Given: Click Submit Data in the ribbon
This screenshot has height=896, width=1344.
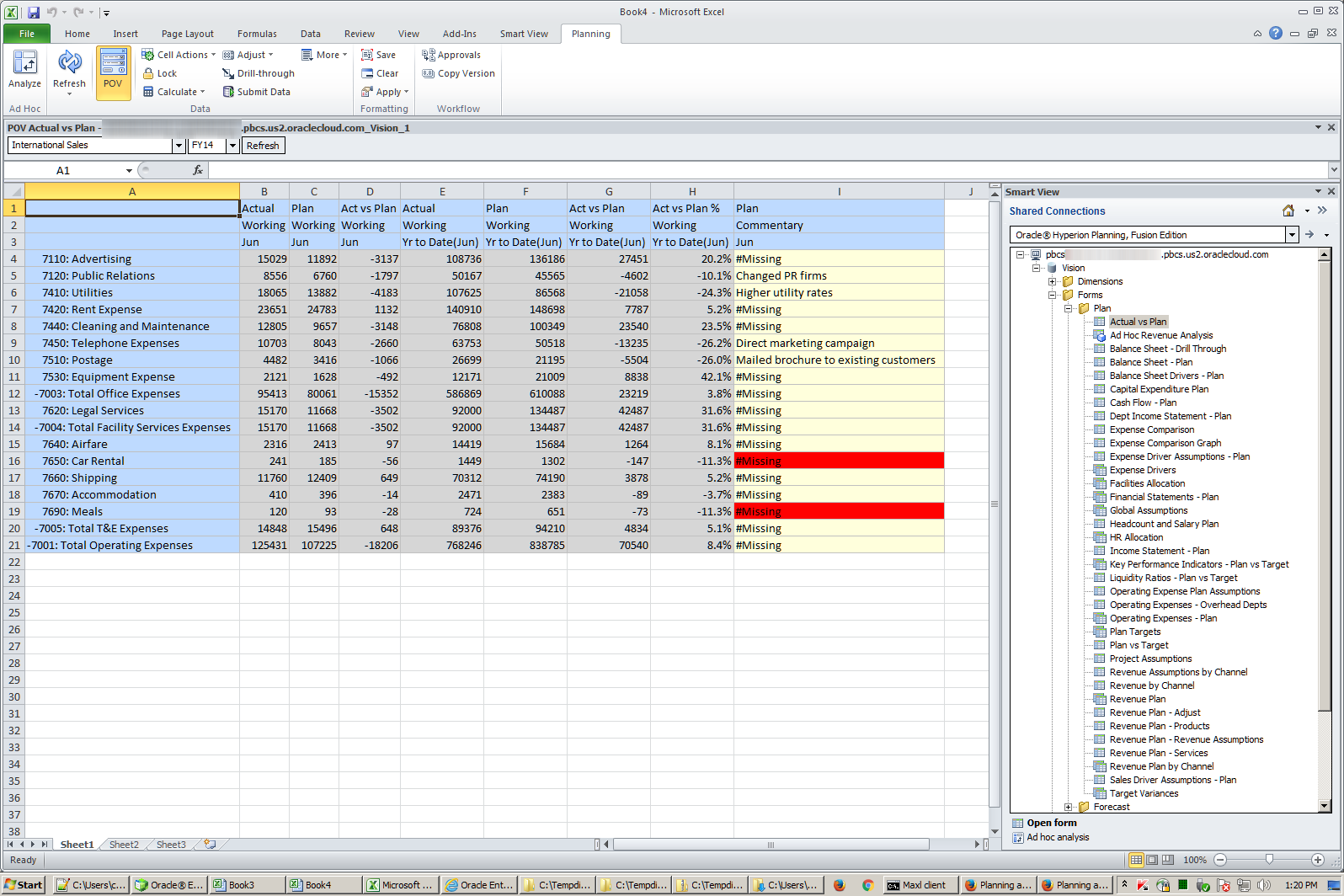Looking at the screenshot, I should [257, 93].
